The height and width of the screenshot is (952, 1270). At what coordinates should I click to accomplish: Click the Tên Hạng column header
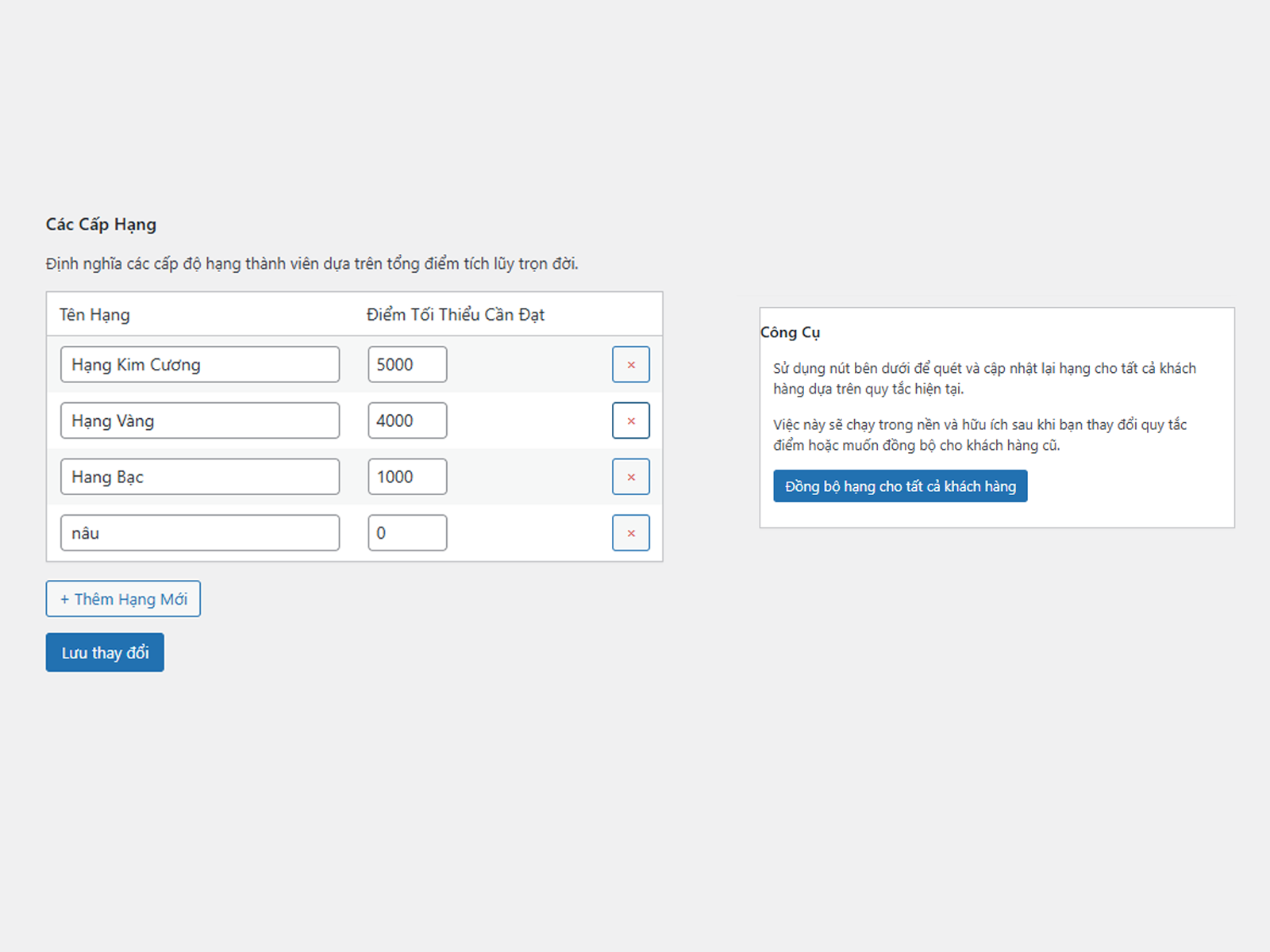point(94,315)
